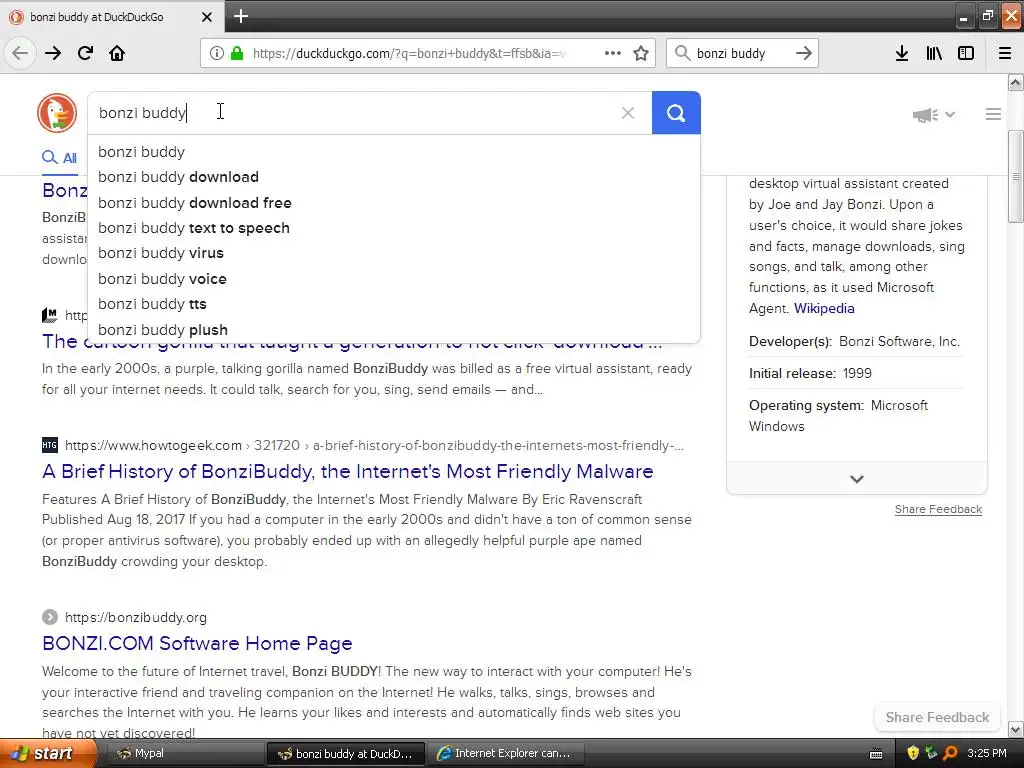The width and height of the screenshot is (1024, 768).
Task: Click the HTG favicon beside howtogeek result
Action: [50, 445]
